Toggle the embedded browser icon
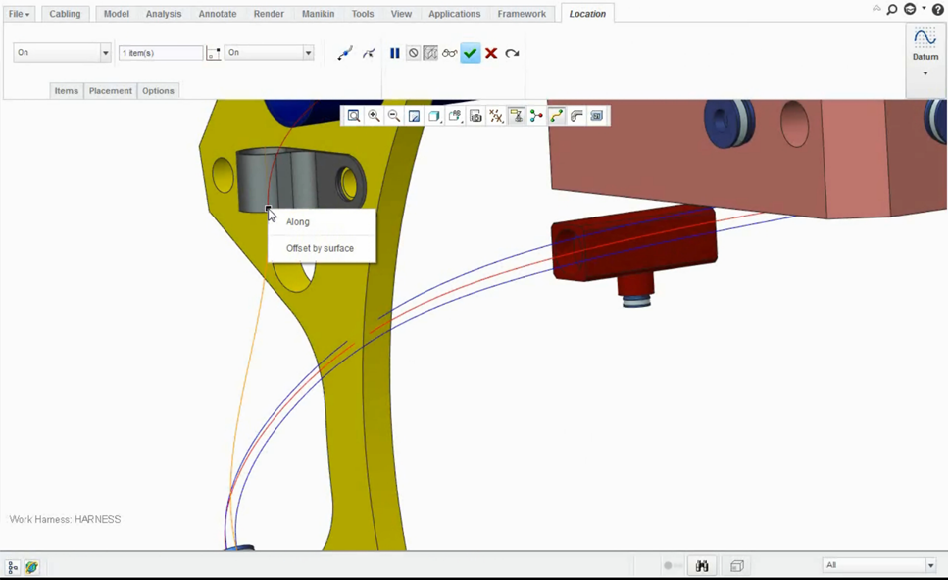The image size is (948, 582). [x=31, y=567]
